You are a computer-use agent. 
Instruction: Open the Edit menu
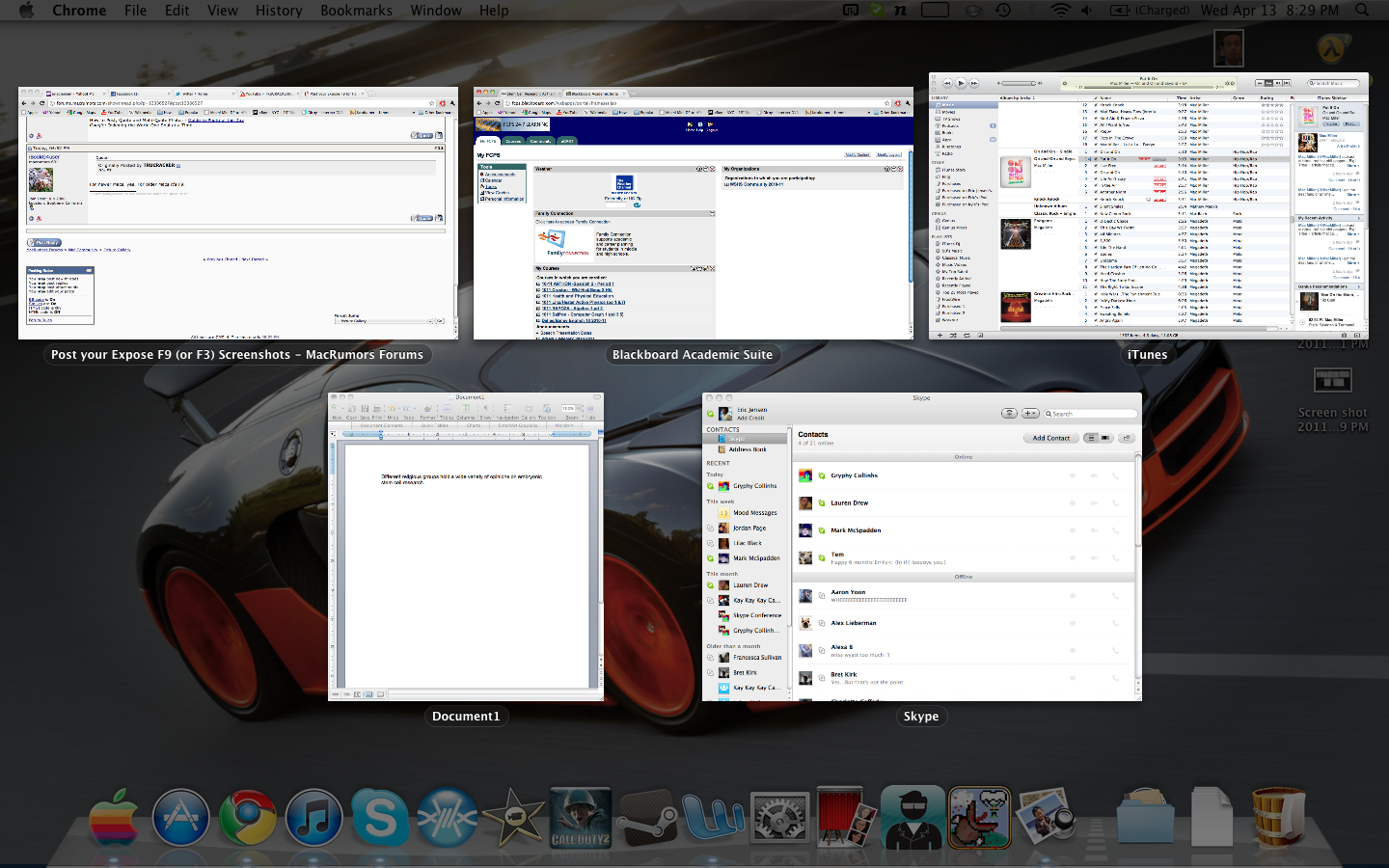(x=177, y=10)
